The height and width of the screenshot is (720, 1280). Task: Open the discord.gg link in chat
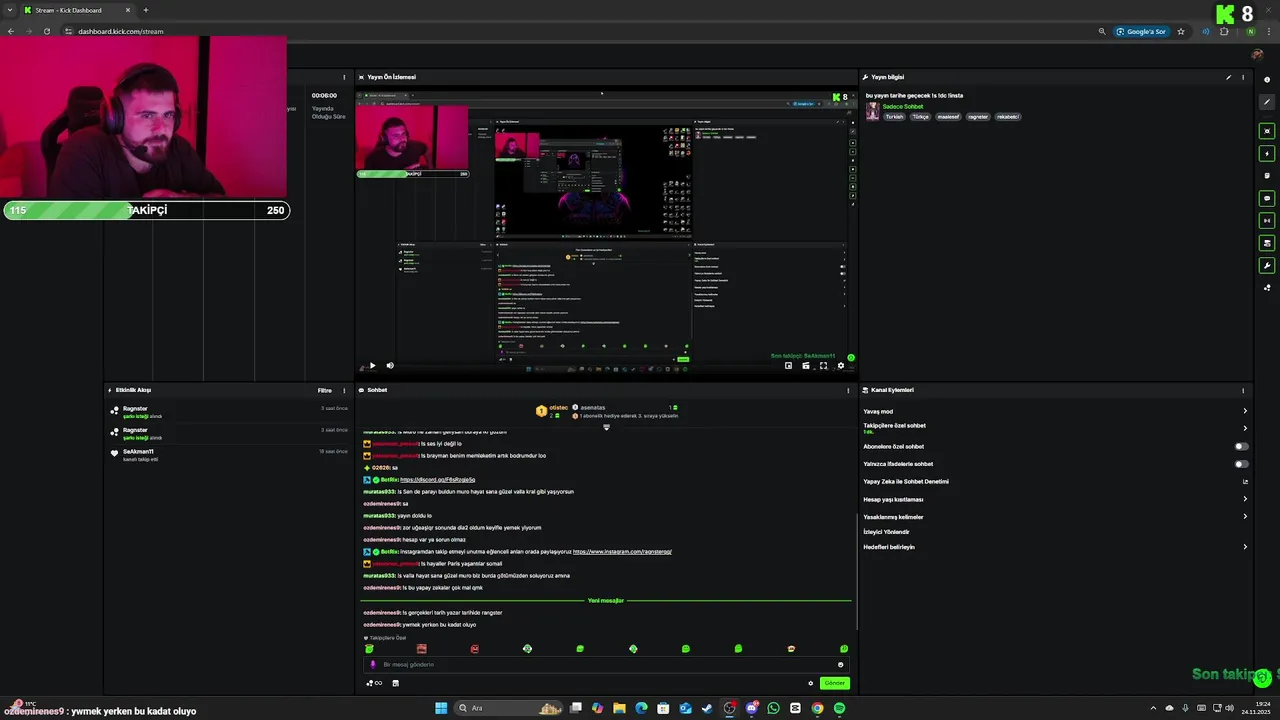(437, 480)
